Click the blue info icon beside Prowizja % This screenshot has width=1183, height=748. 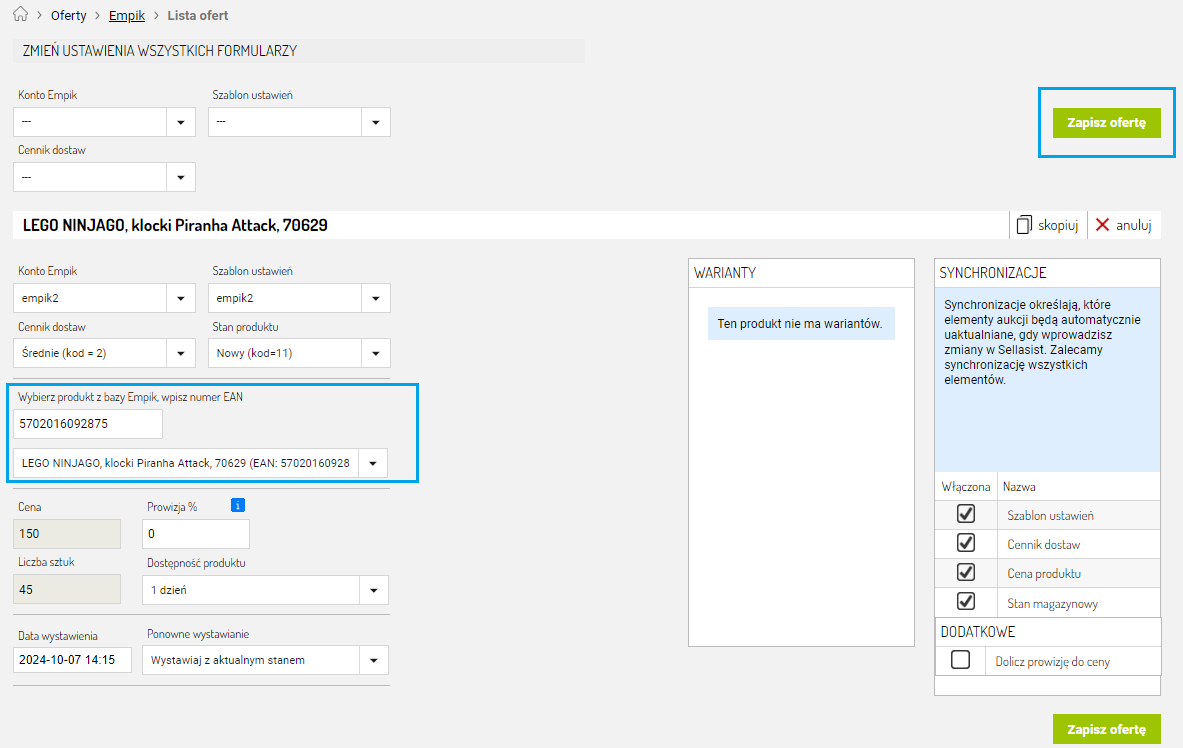(x=237, y=505)
